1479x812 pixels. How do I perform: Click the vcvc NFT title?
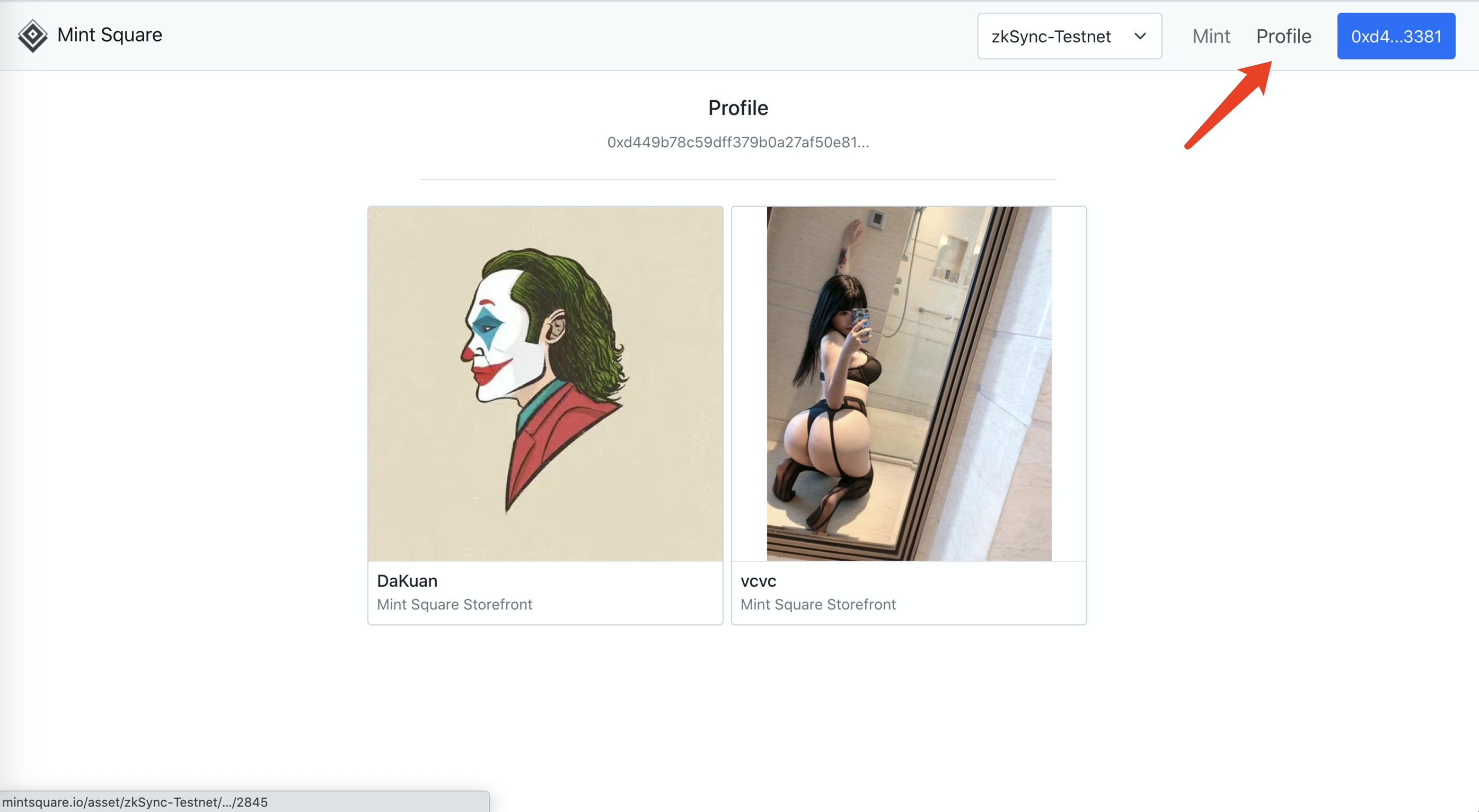tap(758, 580)
